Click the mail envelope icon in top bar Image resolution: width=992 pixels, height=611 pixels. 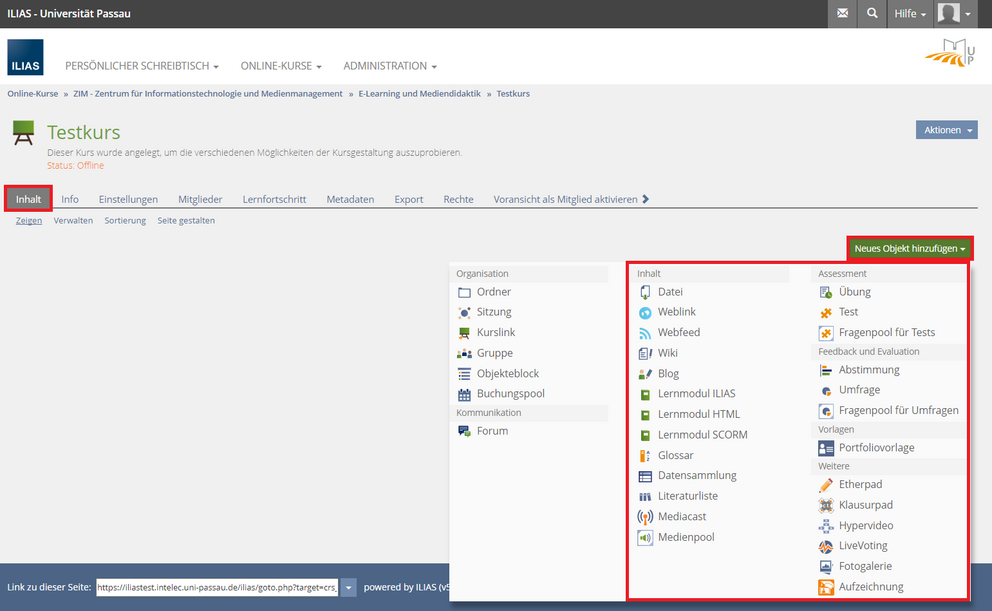pos(842,13)
